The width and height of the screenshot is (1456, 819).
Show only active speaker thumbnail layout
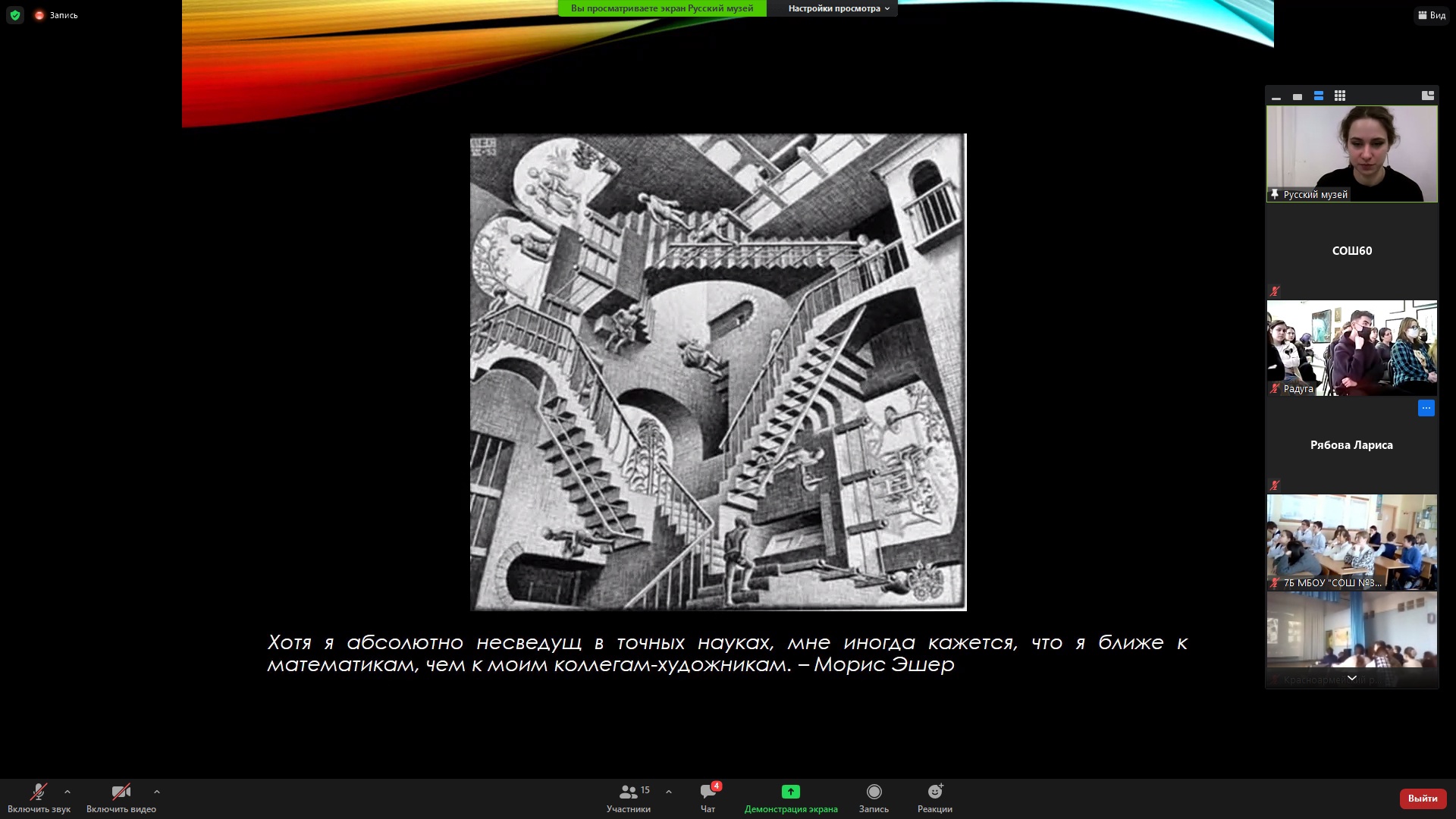click(1298, 96)
